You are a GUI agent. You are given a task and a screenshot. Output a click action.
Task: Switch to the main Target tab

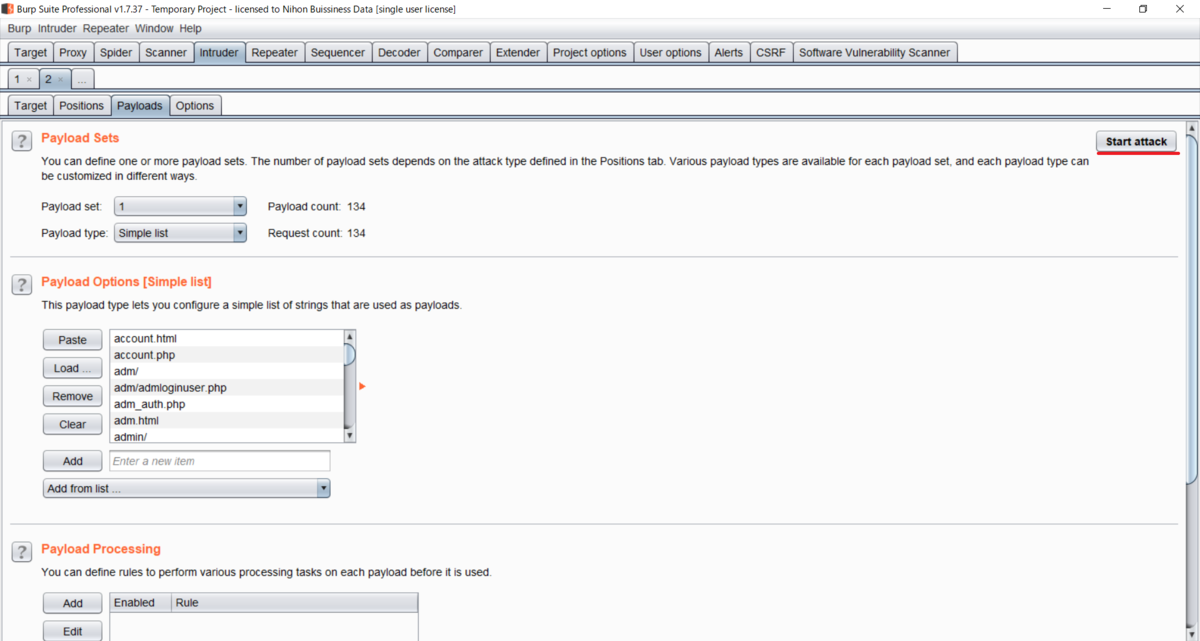click(30, 52)
